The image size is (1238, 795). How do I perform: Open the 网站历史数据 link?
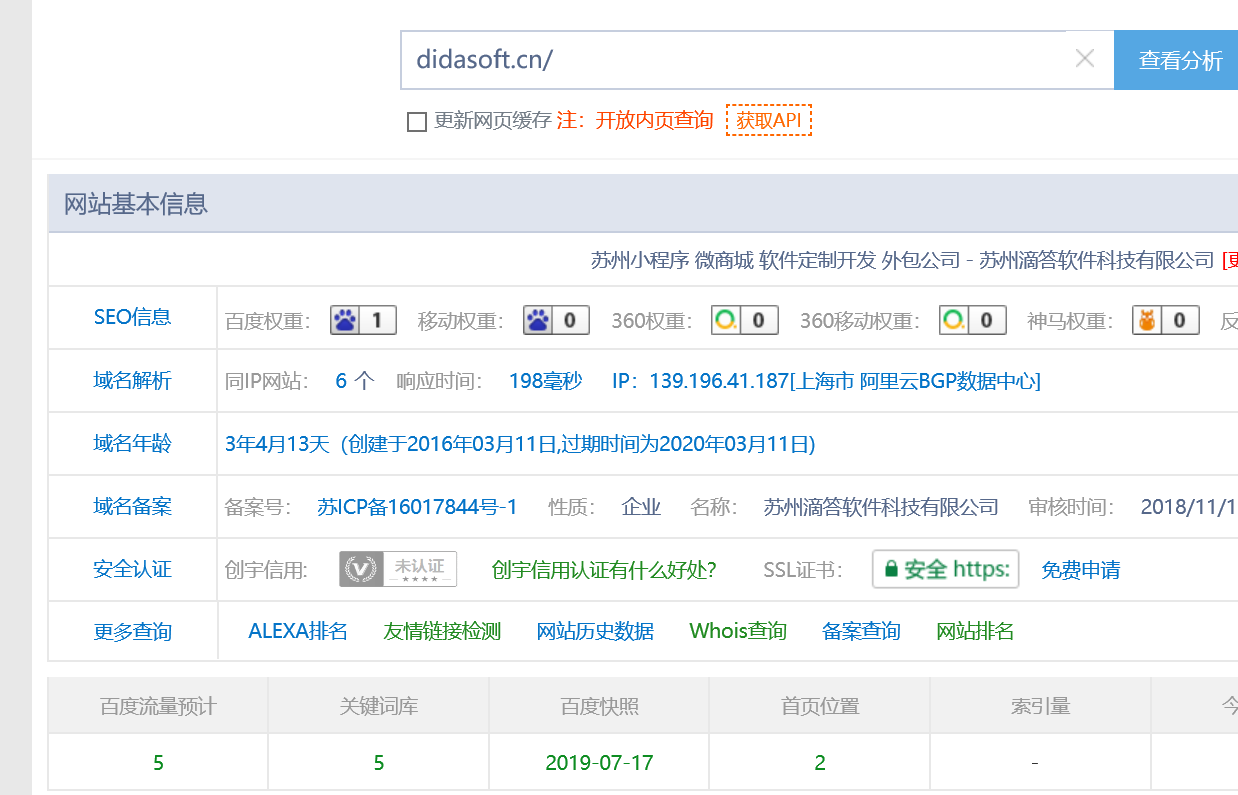pyautogui.click(x=595, y=631)
